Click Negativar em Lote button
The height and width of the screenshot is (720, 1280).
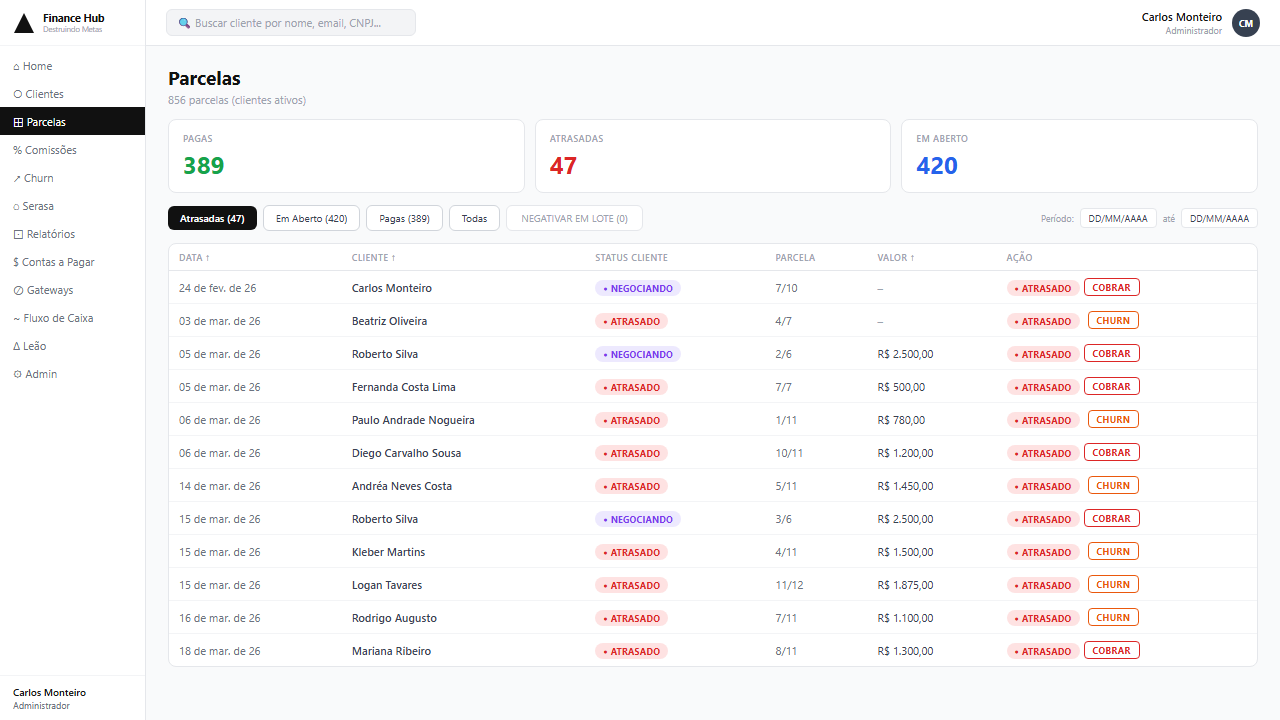(574, 218)
